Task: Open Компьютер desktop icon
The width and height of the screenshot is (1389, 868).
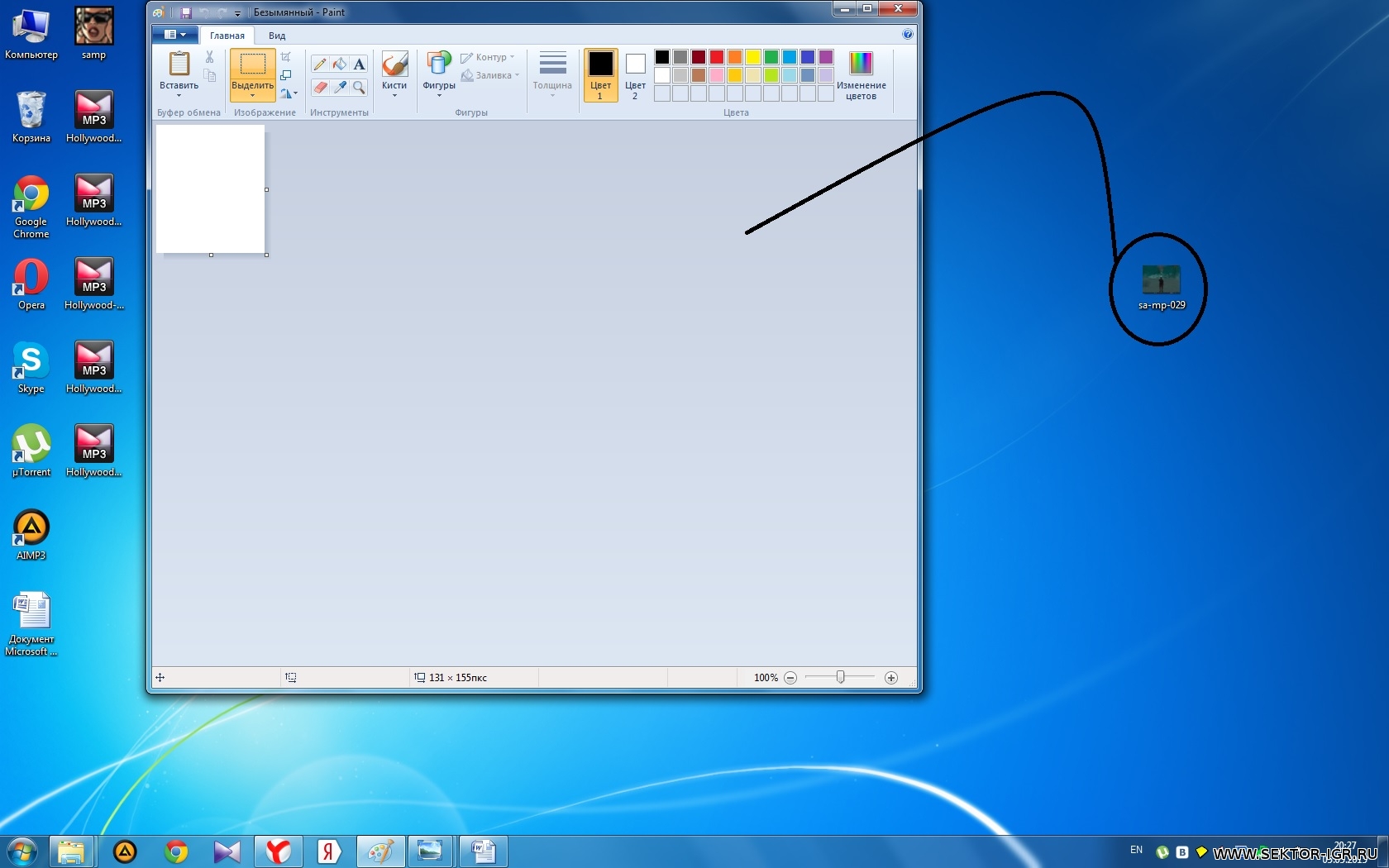Action: 31,33
